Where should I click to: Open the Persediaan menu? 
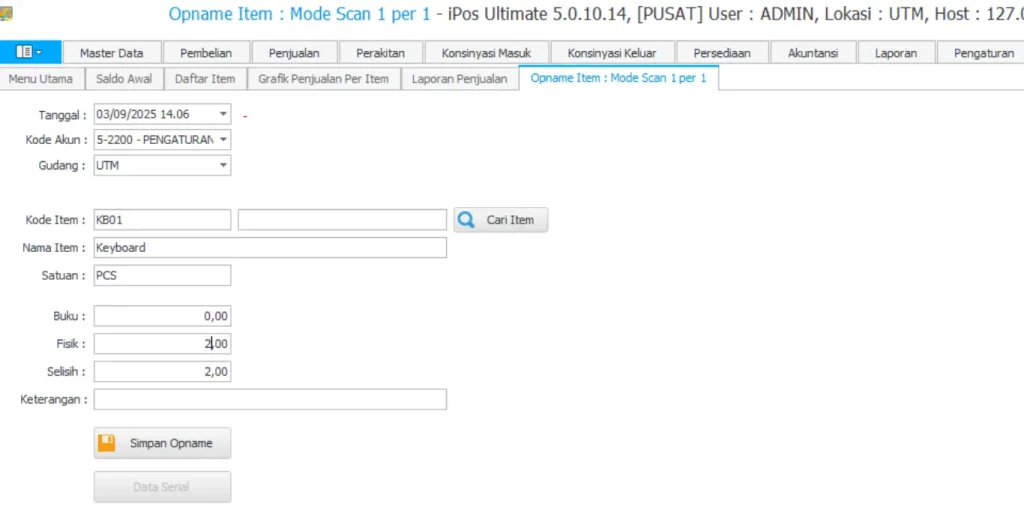click(721, 53)
